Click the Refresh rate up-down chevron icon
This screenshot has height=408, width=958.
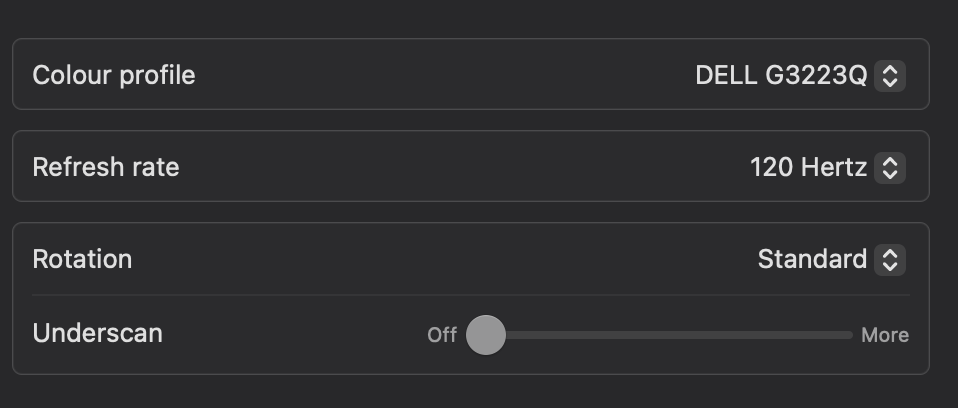[x=890, y=167]
